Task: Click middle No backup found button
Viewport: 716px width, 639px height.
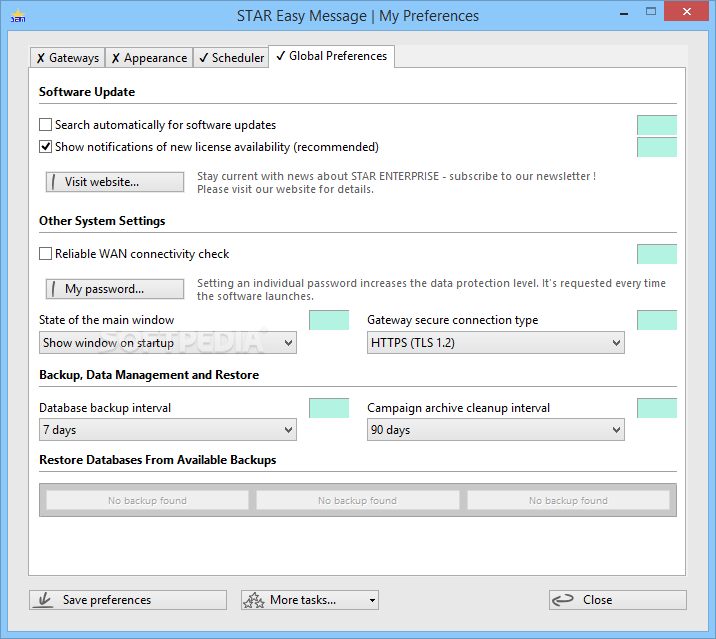Action: (x=358, y=501)
